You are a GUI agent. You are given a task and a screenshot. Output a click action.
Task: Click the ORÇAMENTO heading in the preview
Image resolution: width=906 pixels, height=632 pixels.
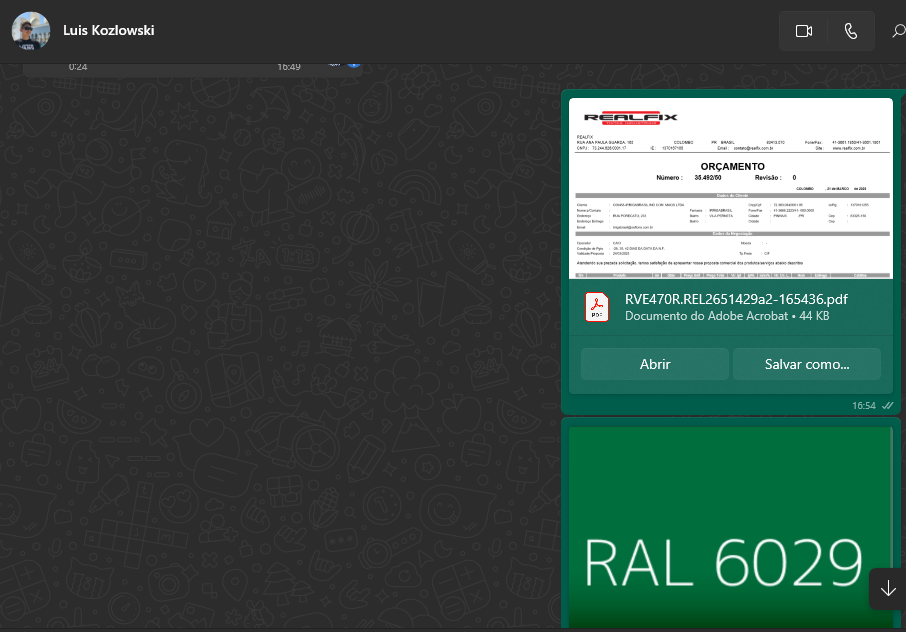coord(732,167)
